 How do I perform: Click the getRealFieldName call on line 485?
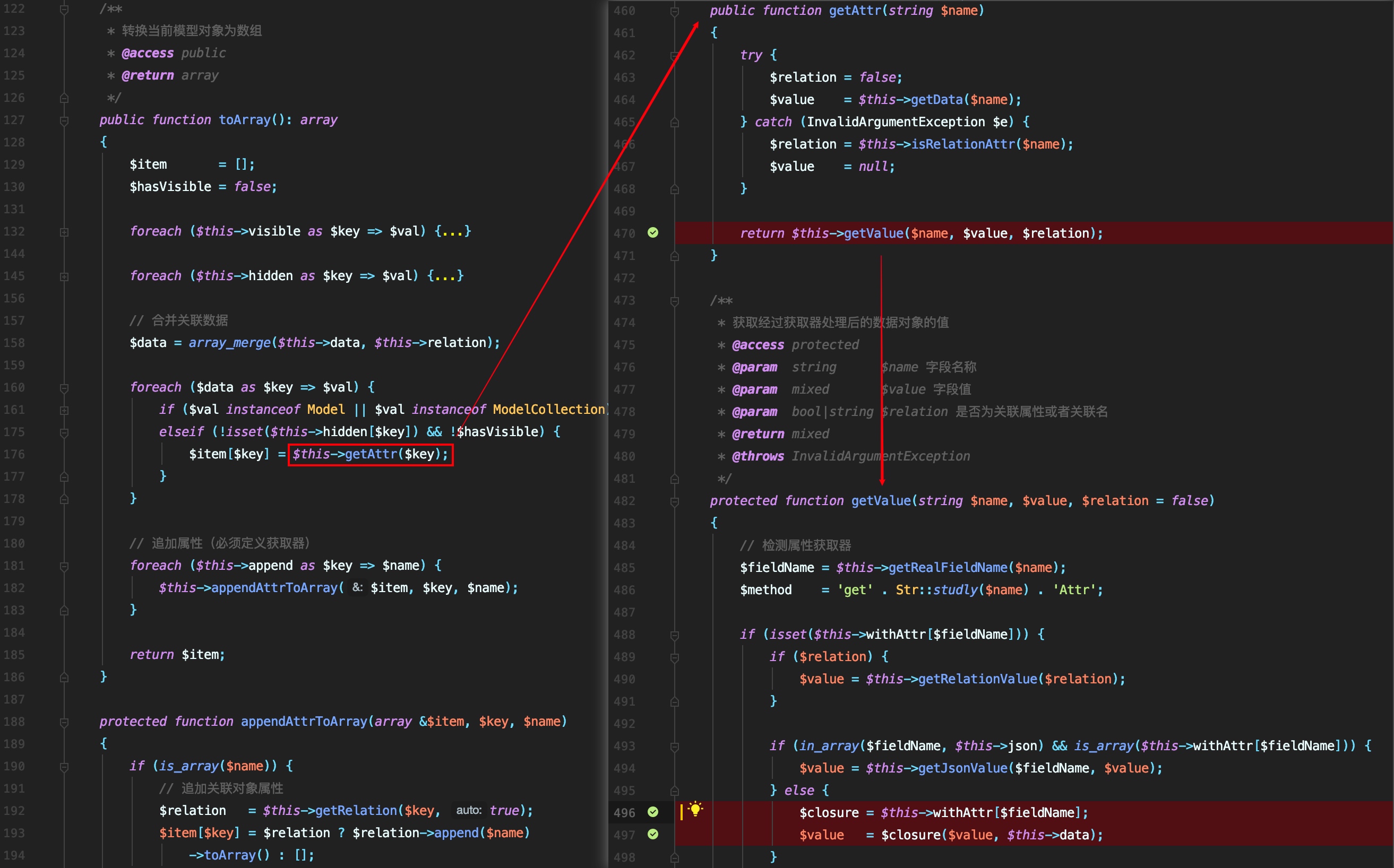[x=948, y=567]
